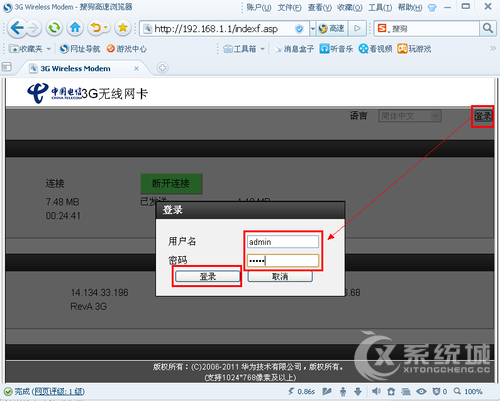Toggle the status bar sound speaker icon
This screenshot has height=401, width=500.
click(x=376, y=391)
